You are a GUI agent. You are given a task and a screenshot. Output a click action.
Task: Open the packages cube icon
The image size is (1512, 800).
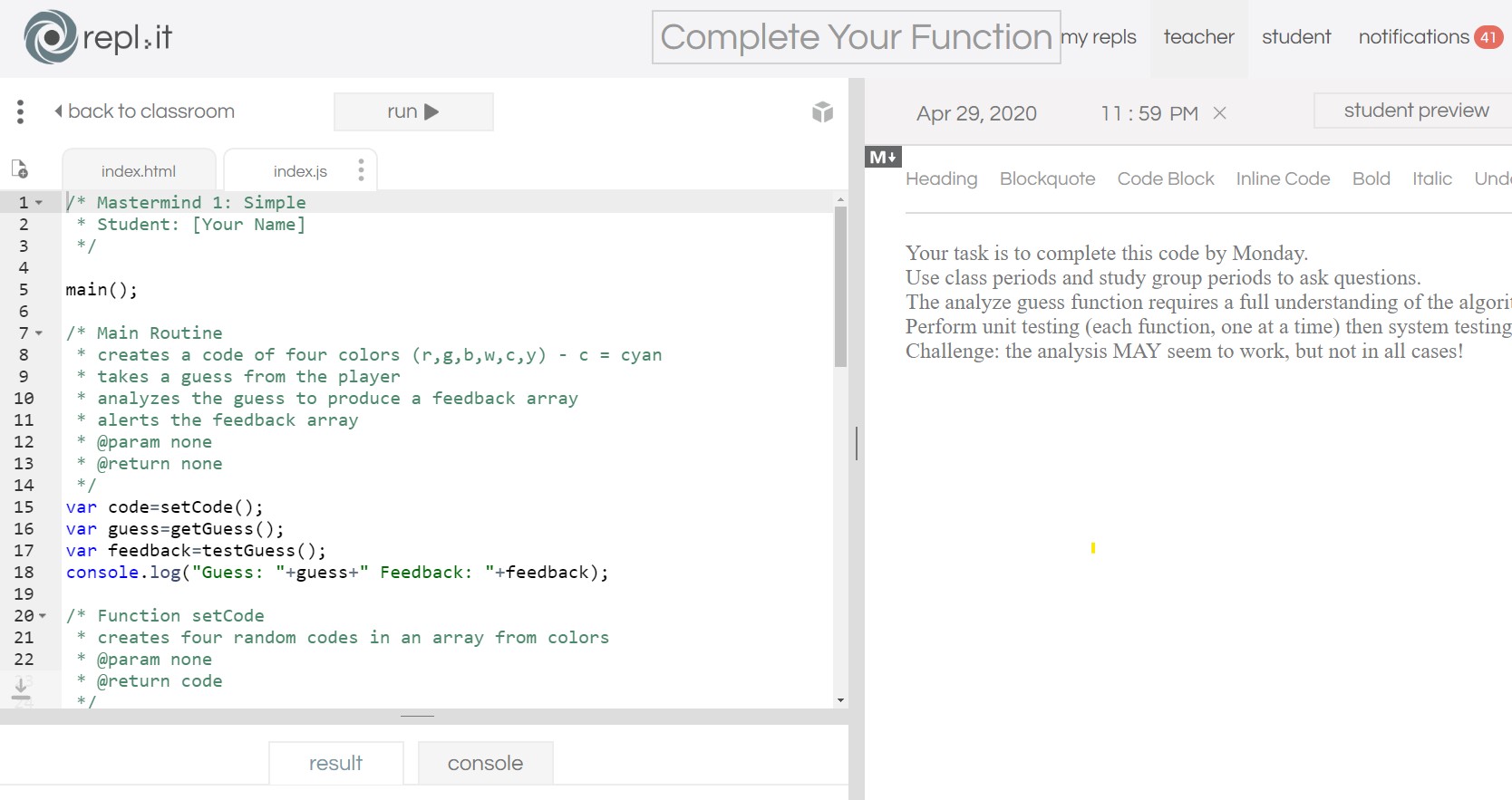tap(822, 111)
